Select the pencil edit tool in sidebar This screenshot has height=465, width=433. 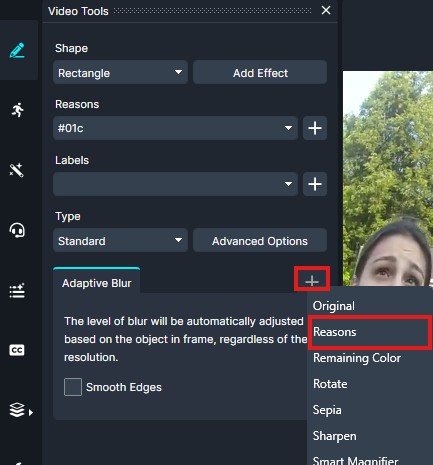17,50
